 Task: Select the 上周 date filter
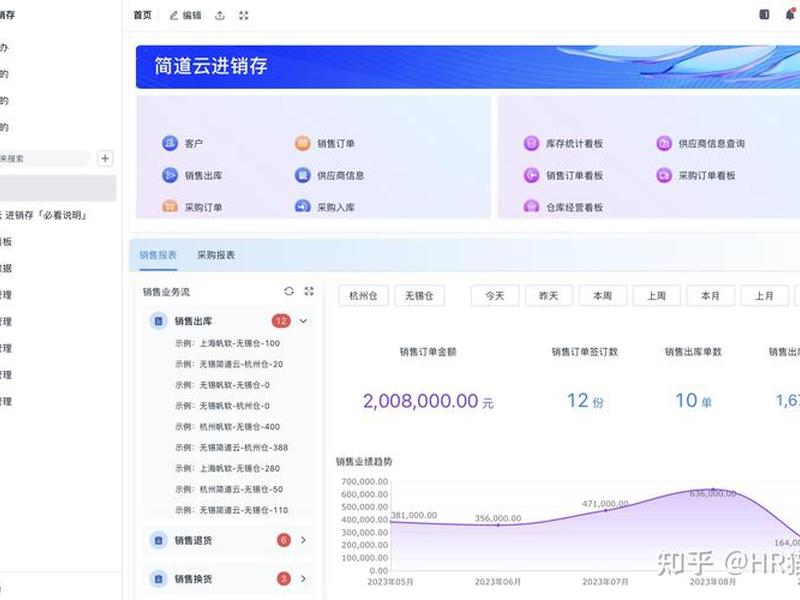pyautogui.click(x=657, y=296)
